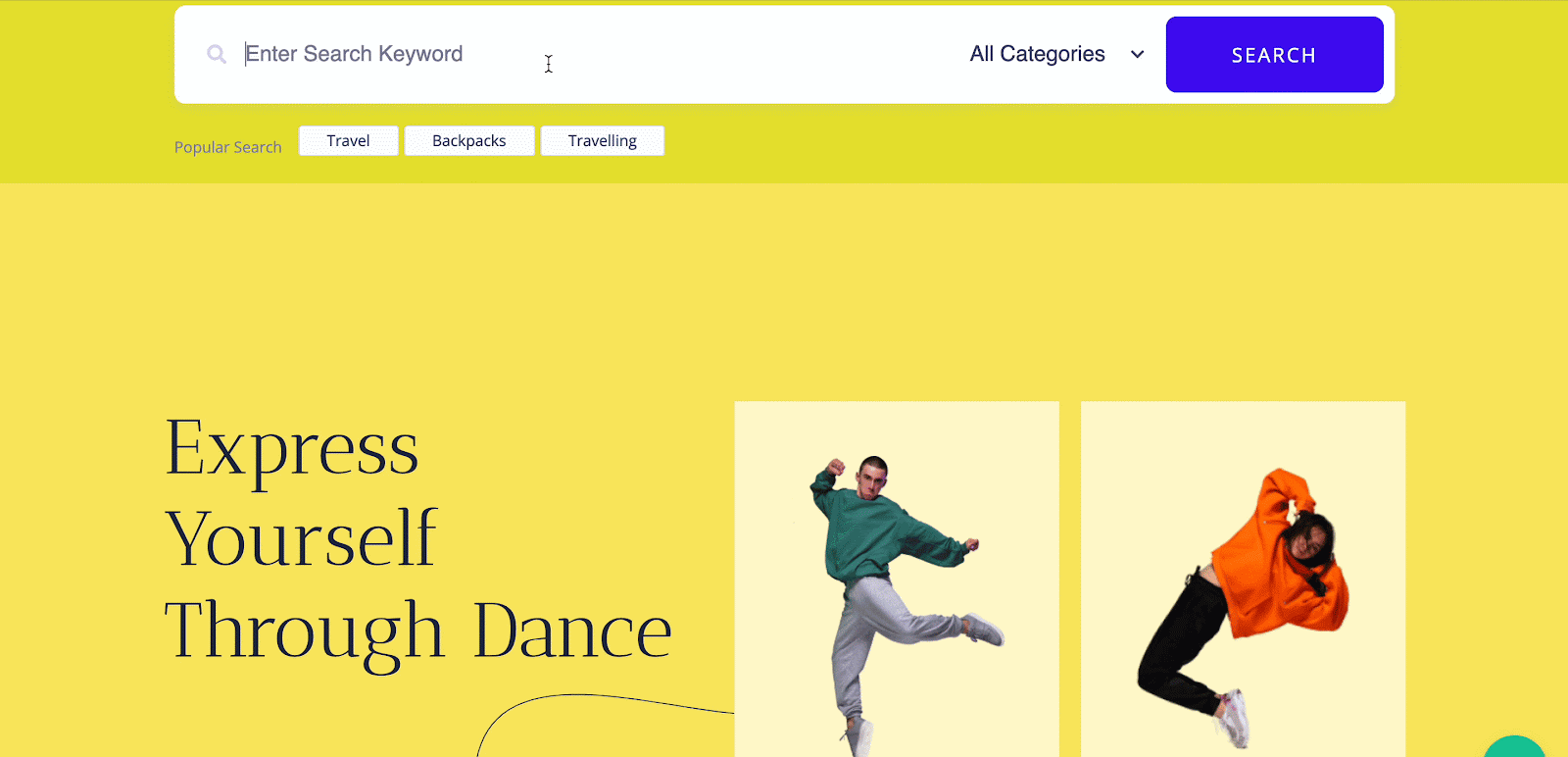1568x757 pixels.
Task: Click the chevron arrow beside All Categories
Action: point(1137,55)
